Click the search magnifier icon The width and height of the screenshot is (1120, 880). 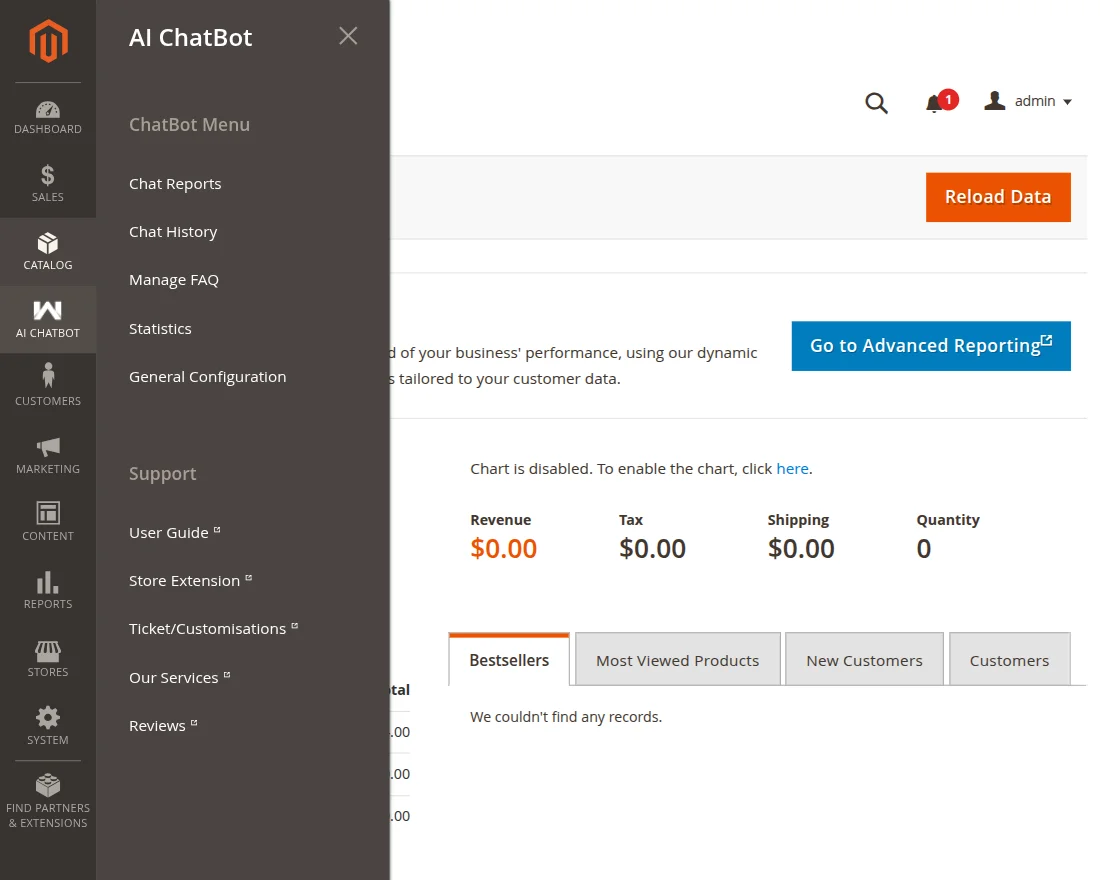coord(876,103)
